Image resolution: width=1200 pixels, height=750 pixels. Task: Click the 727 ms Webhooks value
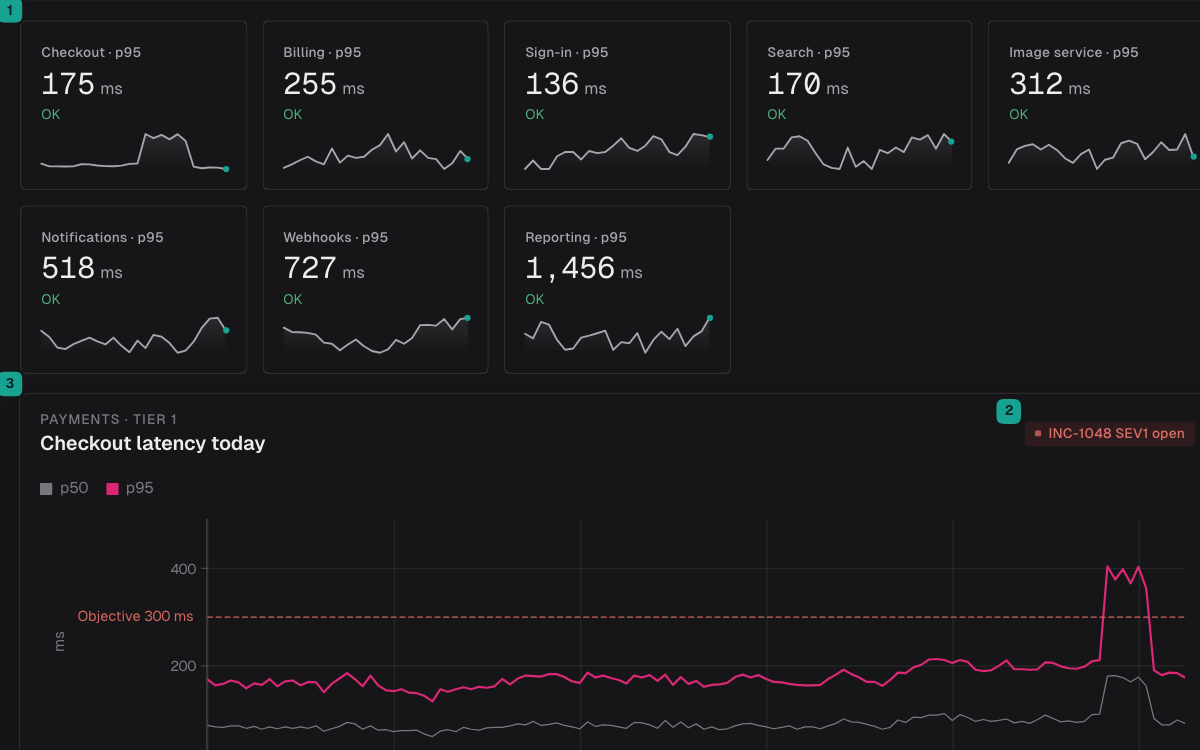[x=324, y=268]
